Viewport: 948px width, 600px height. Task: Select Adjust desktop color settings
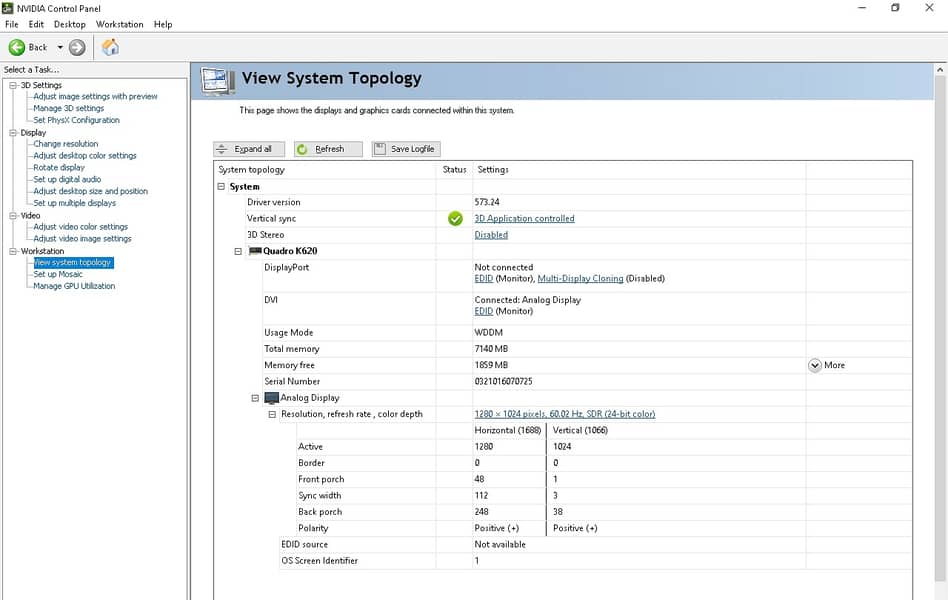[85, 155]
